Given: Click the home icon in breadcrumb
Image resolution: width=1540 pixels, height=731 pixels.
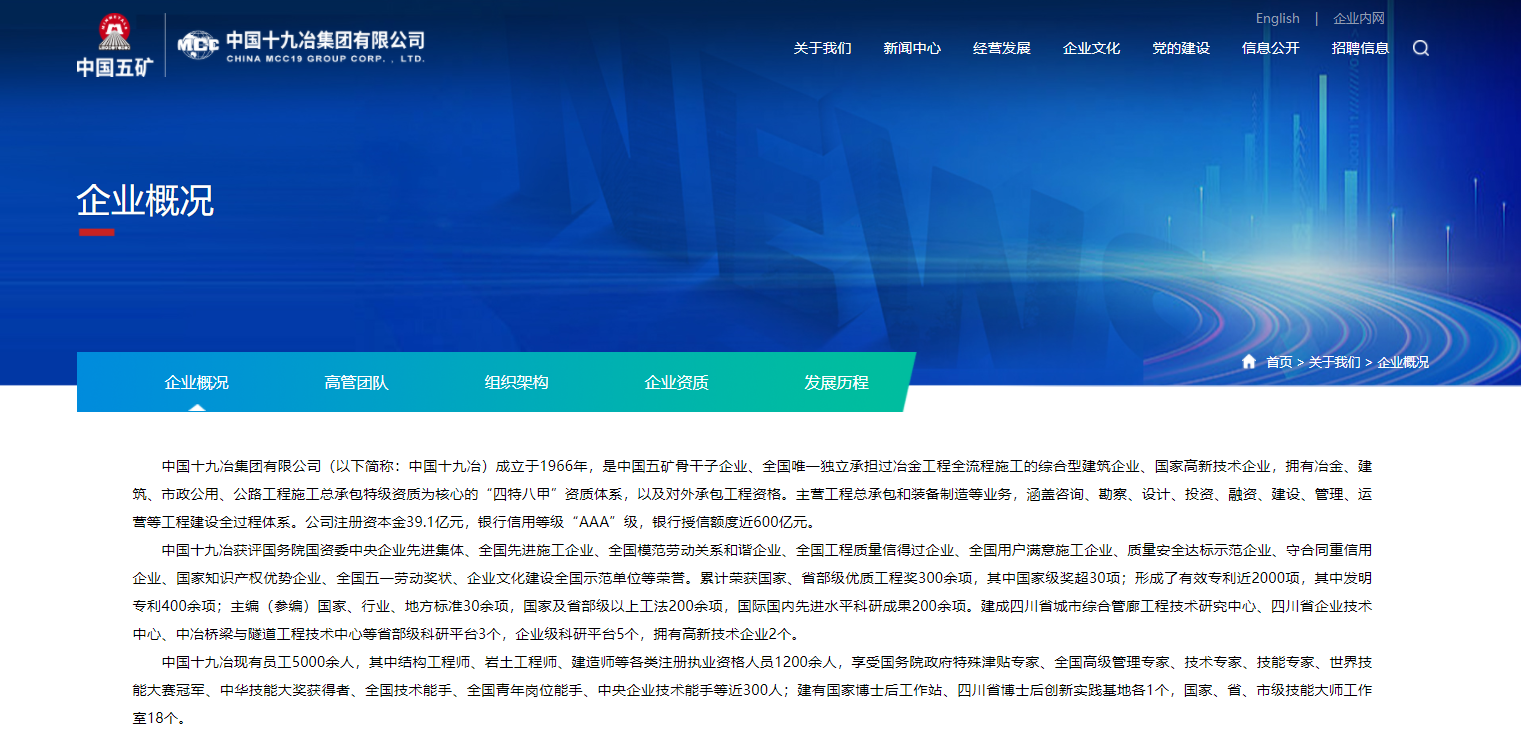Looking at the screenshot, I should [x=1248, y=362].
